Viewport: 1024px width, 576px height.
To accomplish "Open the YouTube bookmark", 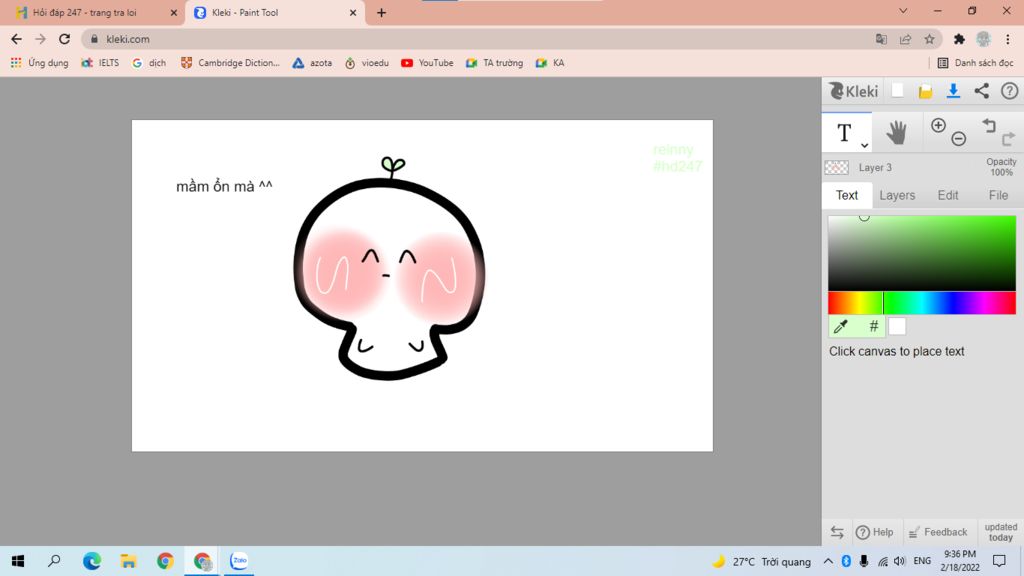I will pyautogui.click(x=427, y=63).
